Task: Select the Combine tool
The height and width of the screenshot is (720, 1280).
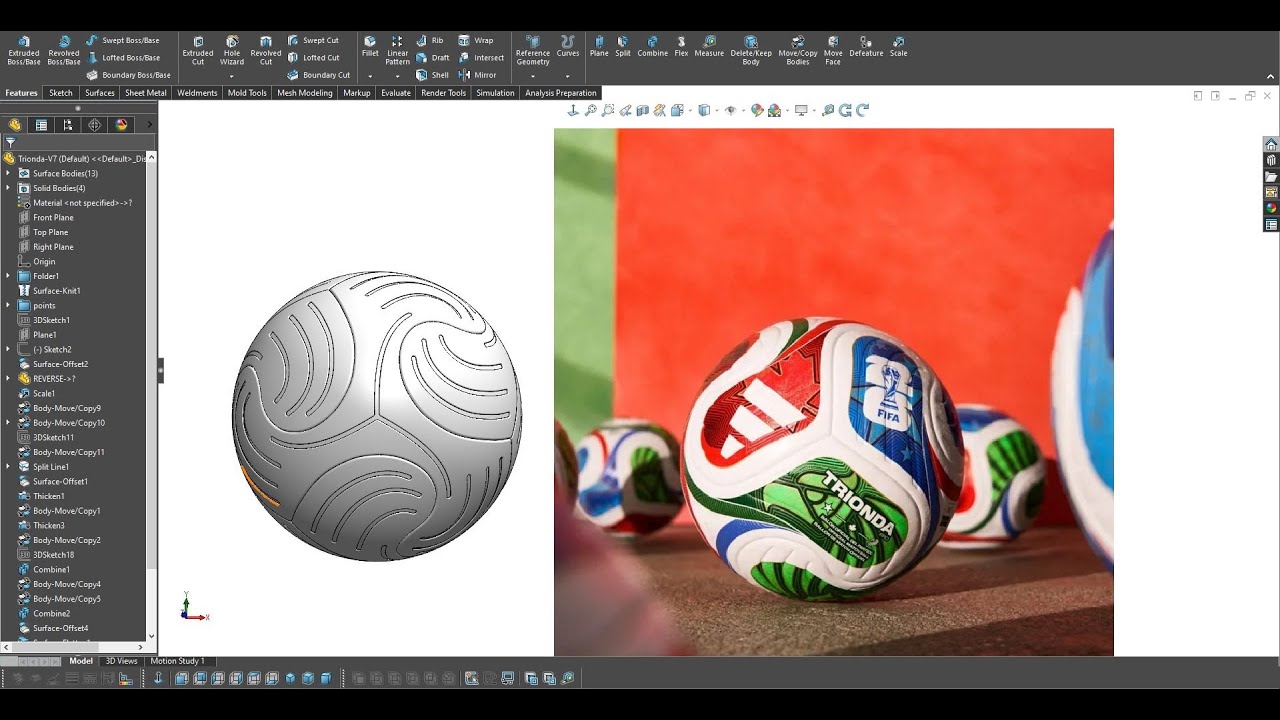Action: click(652, 46)
